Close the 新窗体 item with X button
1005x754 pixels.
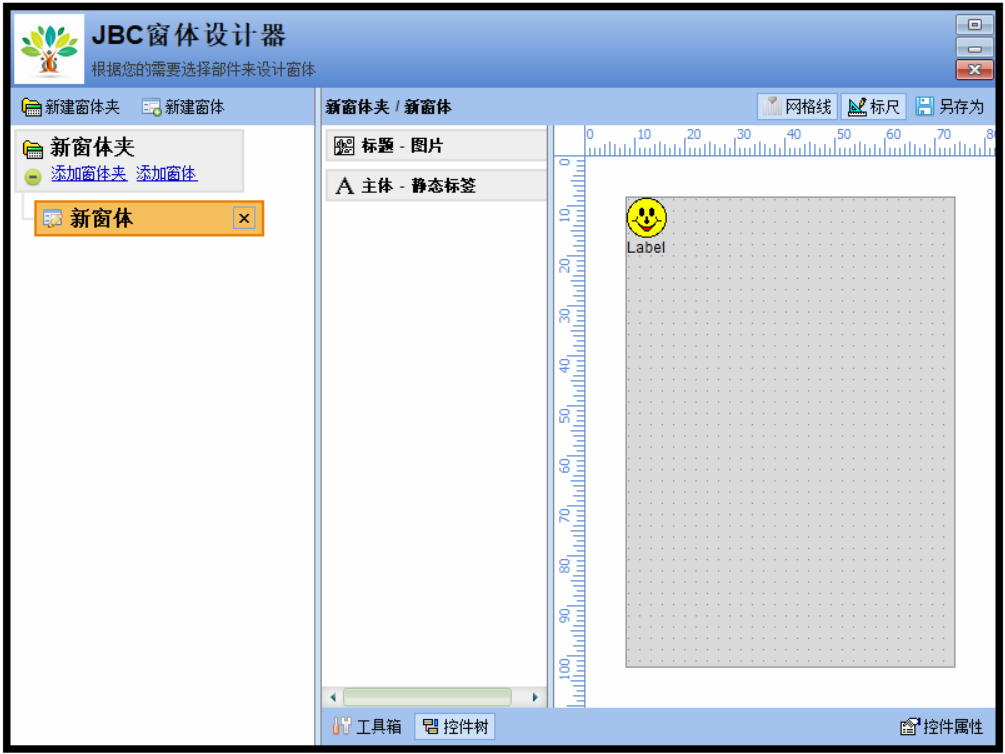point(244,218)
